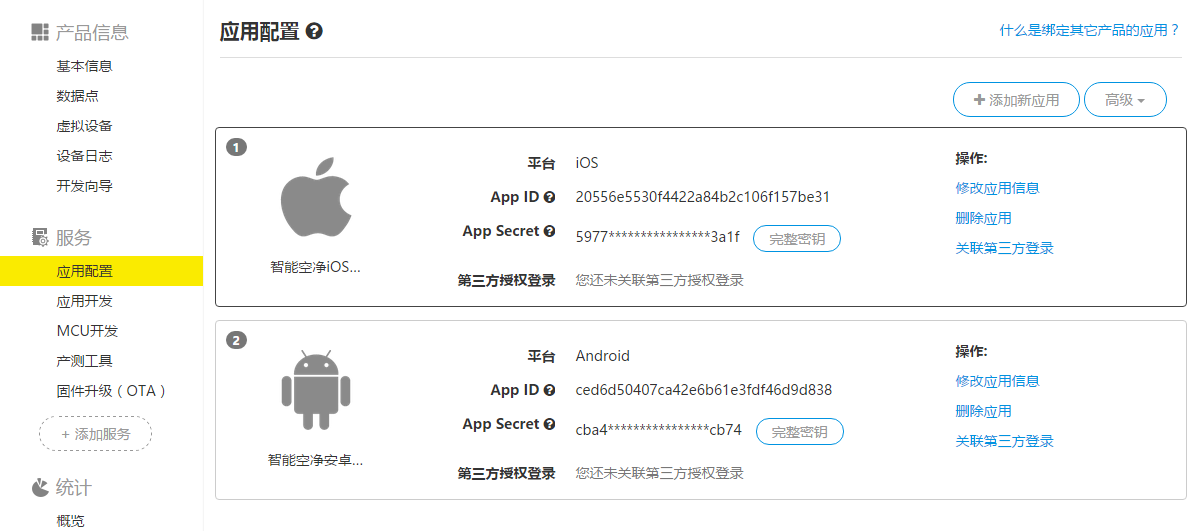Open the 什么是绑定其它产品的应用 help link
This screenshot has width=1197, height=531.
(x=1090, y=30)
